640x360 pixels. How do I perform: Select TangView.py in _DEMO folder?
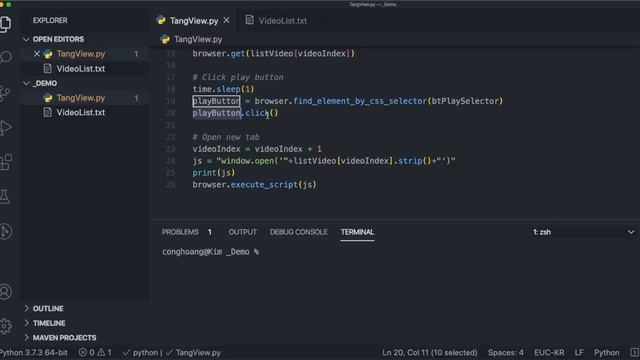[81, 98]
